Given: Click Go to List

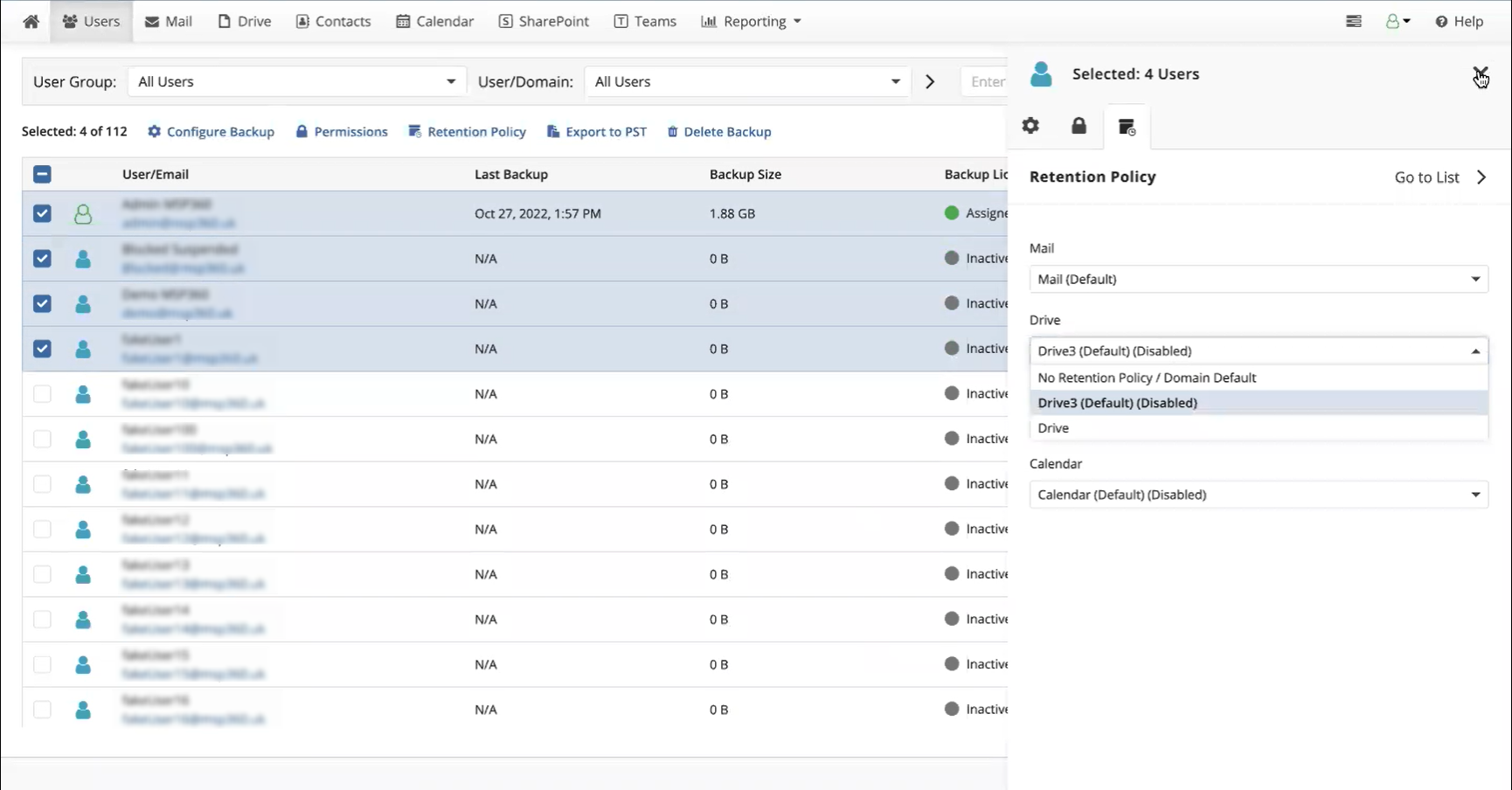Looking at the screenshot, I should 1427,177.
